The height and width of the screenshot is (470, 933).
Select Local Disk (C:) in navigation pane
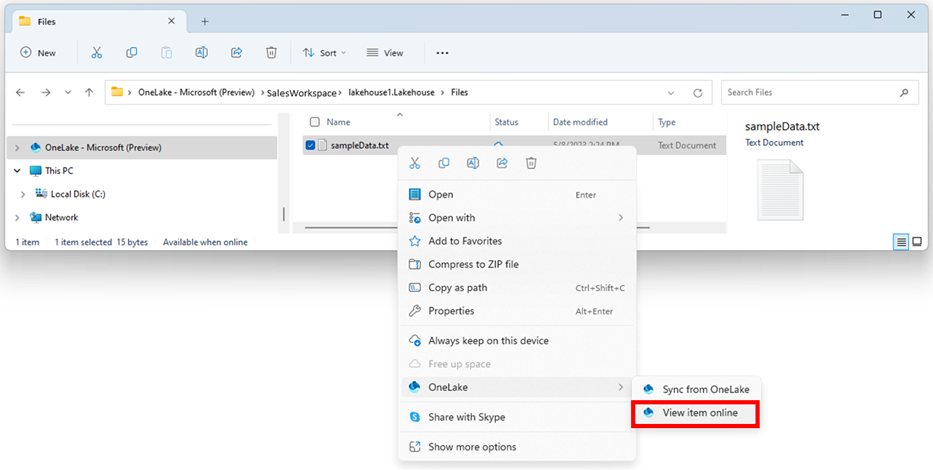click(x=78, y=194)
